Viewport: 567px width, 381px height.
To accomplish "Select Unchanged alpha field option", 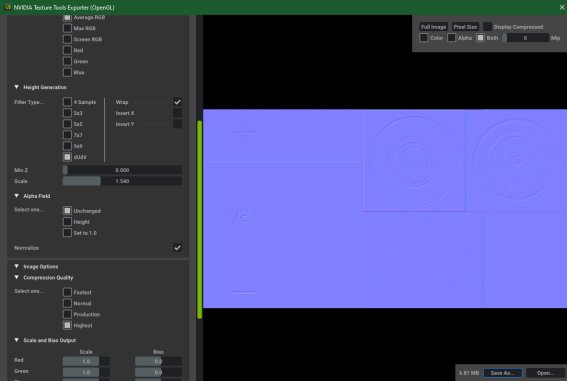I will (x=67, y=211).
